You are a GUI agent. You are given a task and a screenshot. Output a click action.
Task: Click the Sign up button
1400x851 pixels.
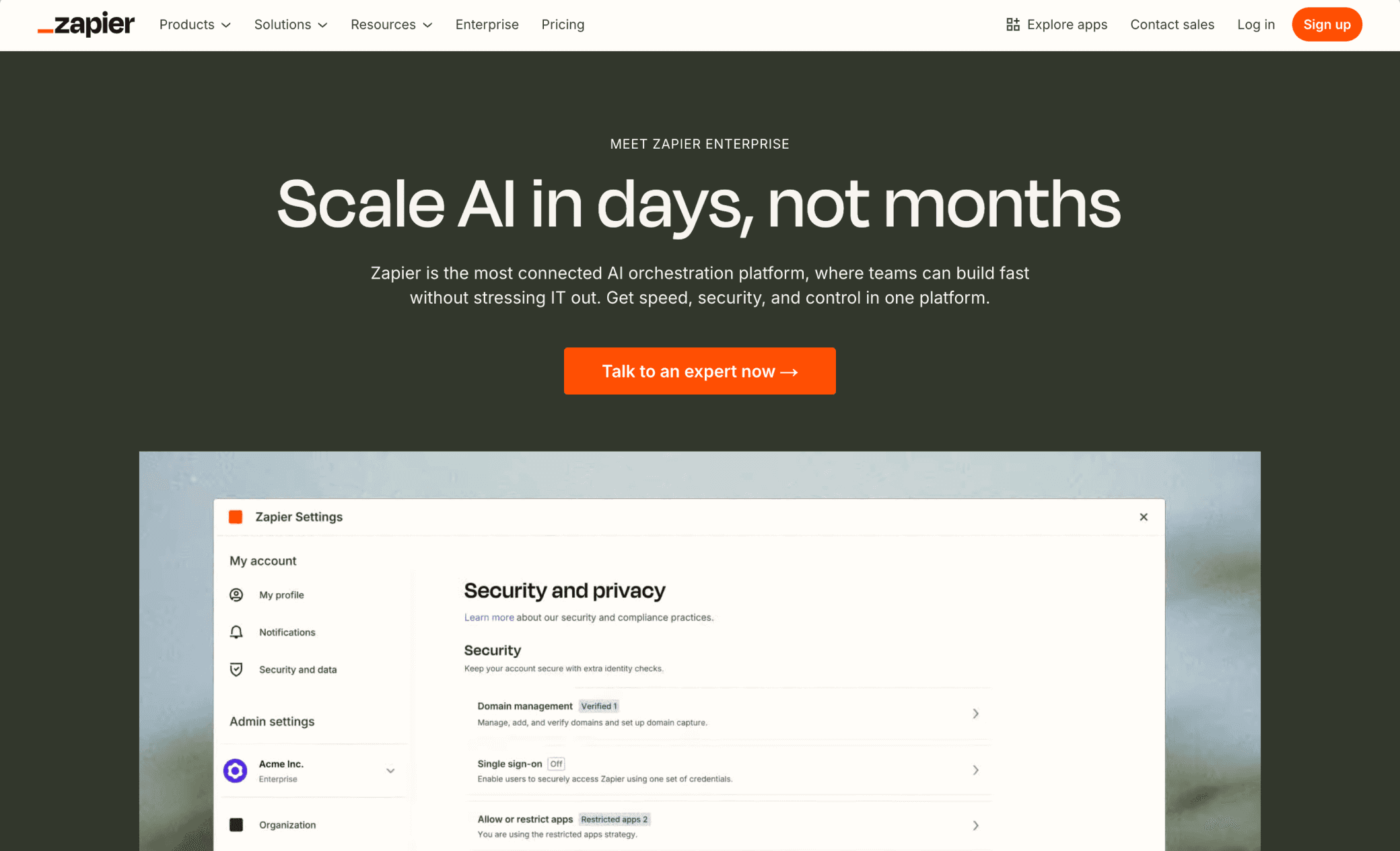tap(1327, 24)
